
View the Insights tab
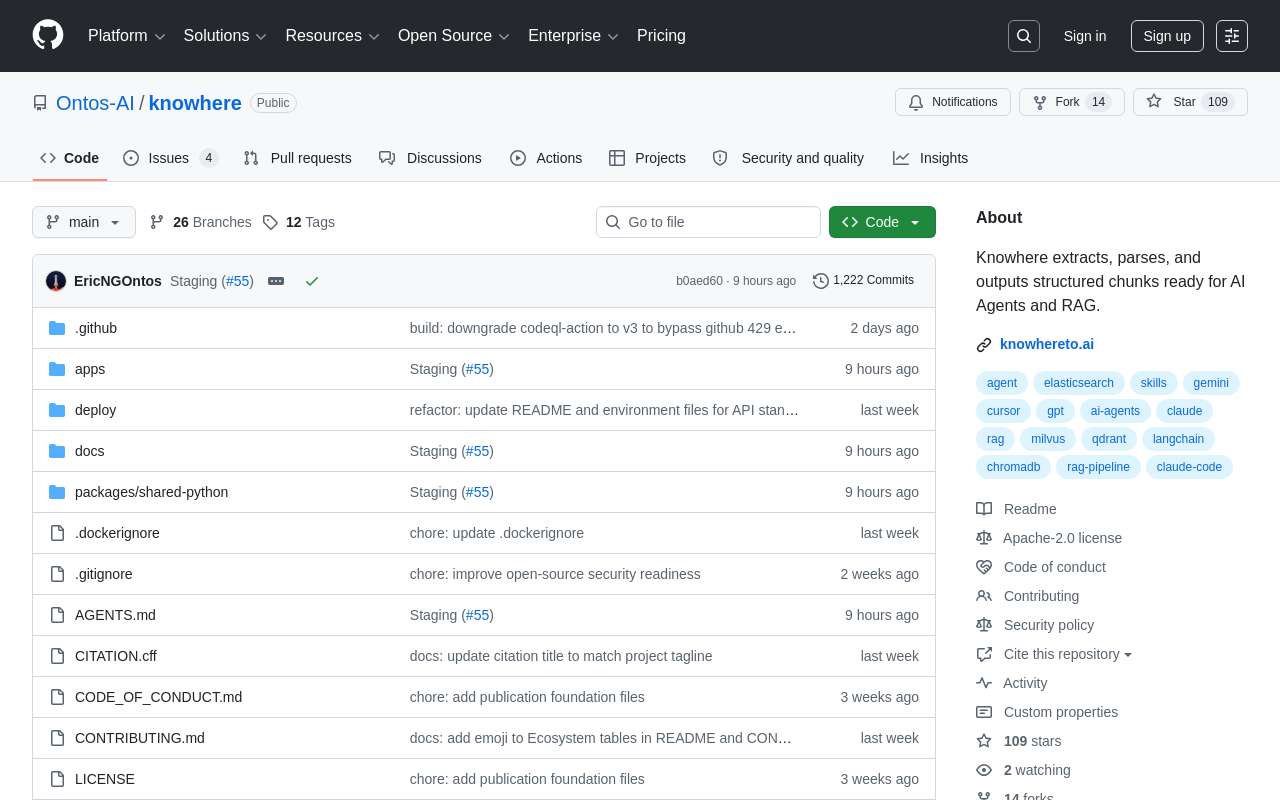931,158
